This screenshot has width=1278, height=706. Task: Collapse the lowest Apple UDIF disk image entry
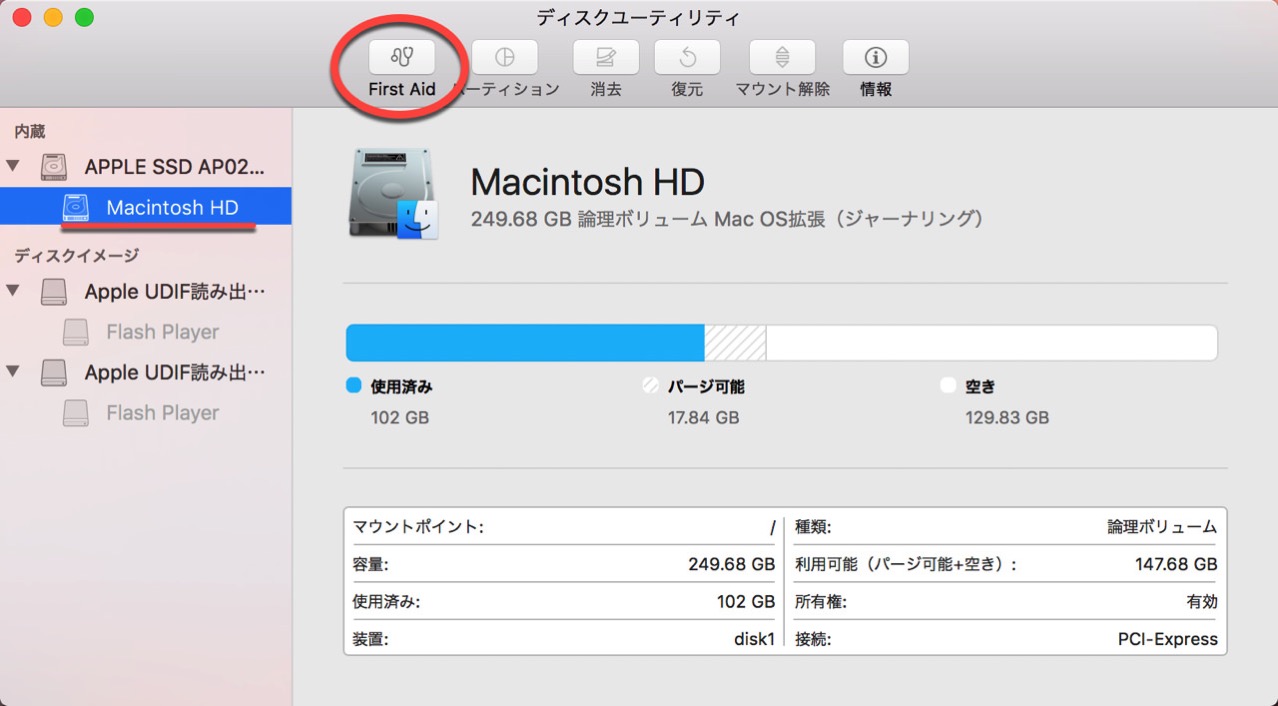click(x=13, y=372)
